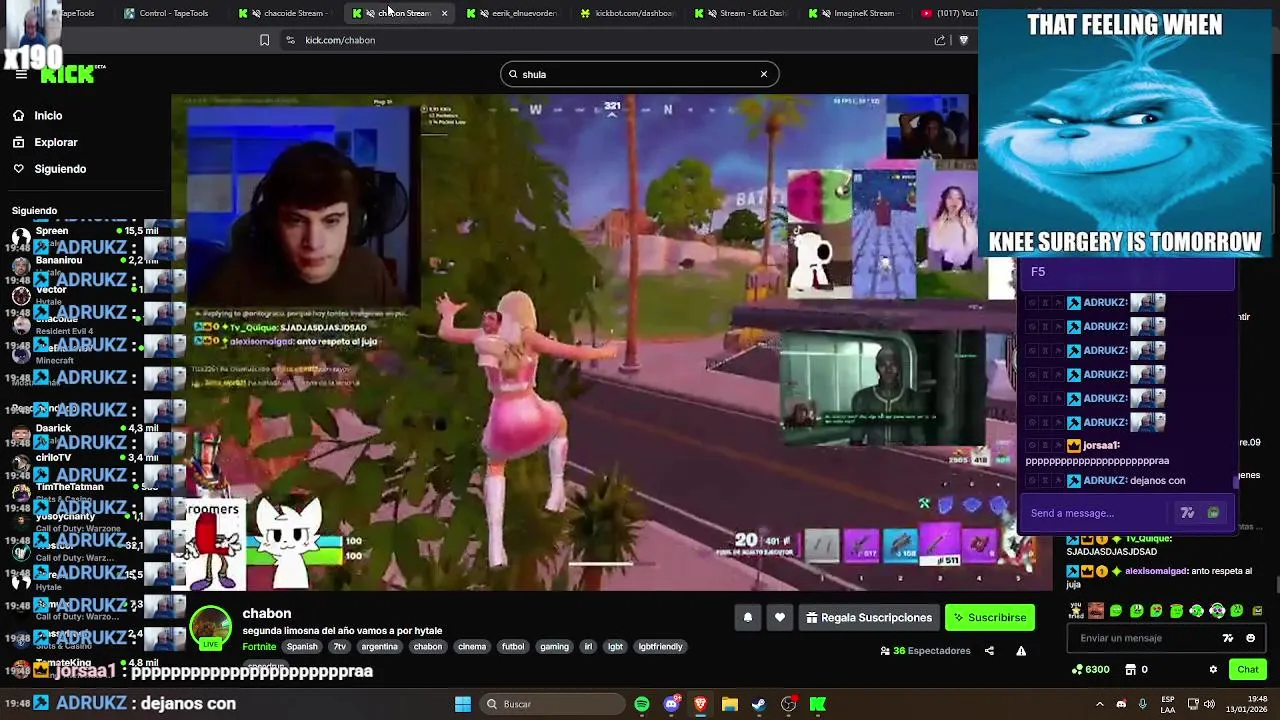The width and height of the screenshot is (1280, 720).
Task: Click the Kick logo
Action: (68, 74)
